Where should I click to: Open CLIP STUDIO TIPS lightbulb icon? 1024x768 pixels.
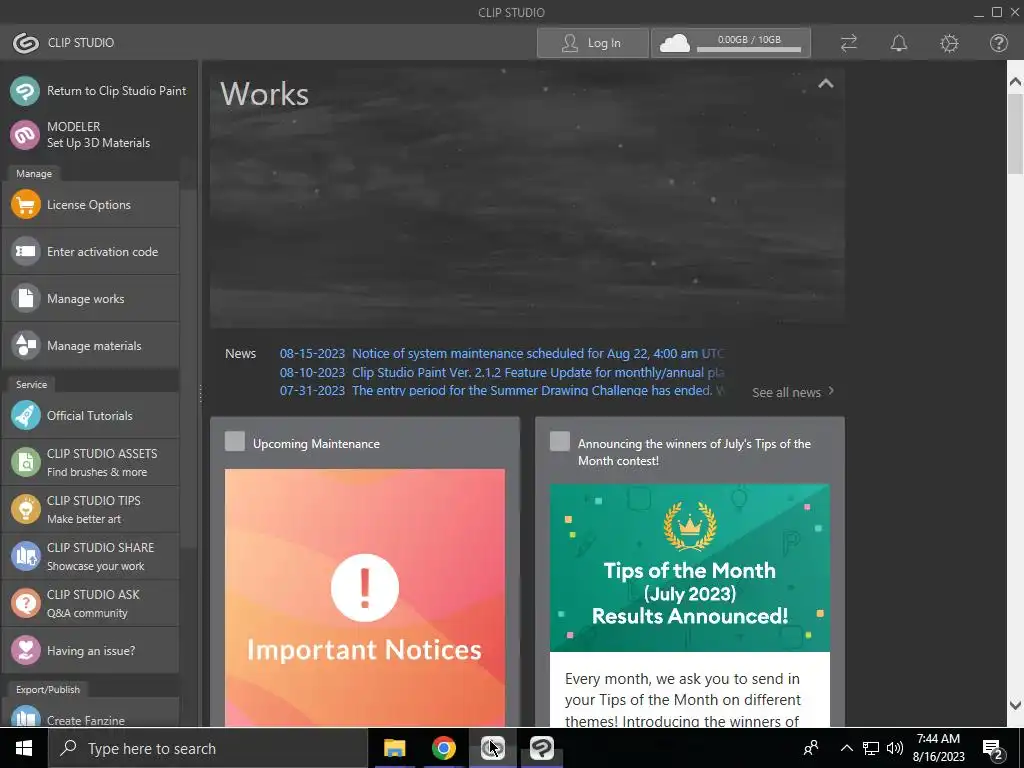[25, 509]
